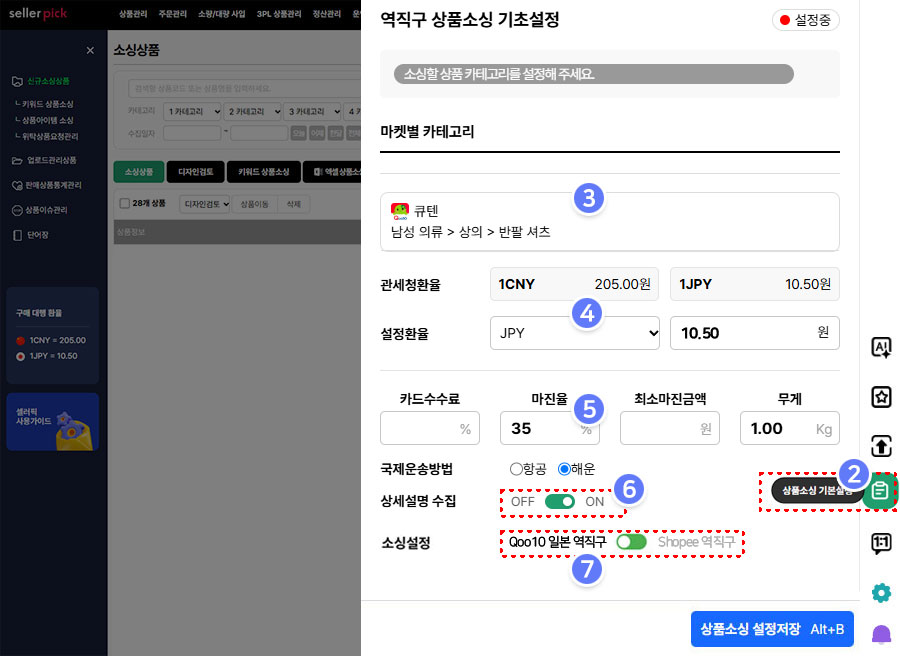Screen dimensions: 900x656
Task: Open the green clipboard sourcing settings icon
Action: [880, 491]
